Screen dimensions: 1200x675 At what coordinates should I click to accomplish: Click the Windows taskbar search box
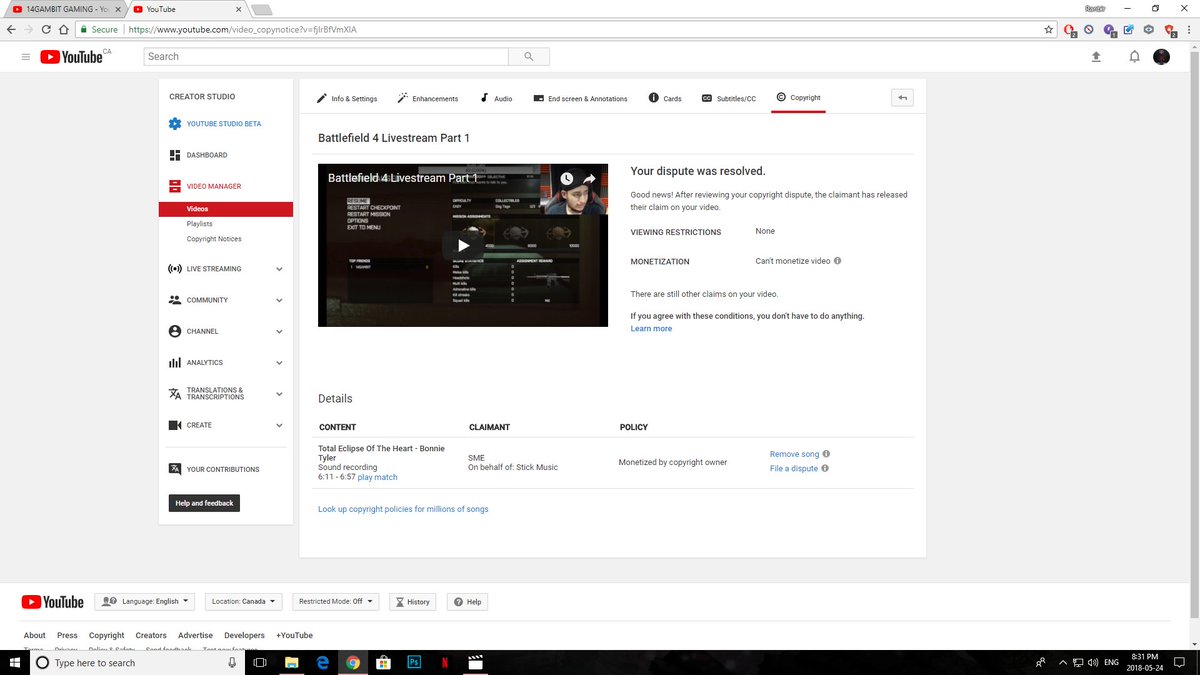pos(136,662)
